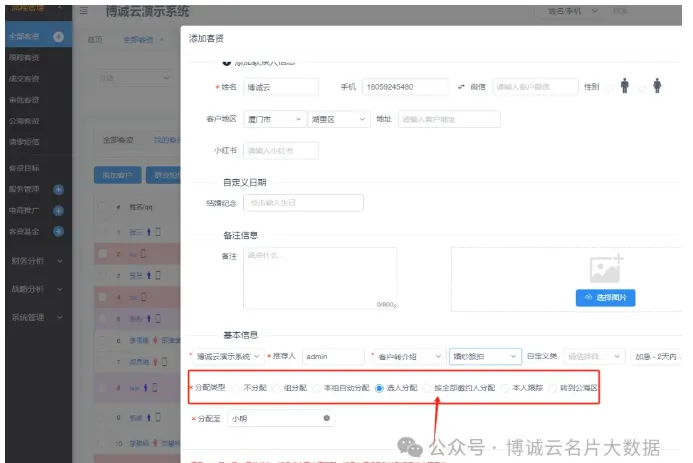Viewport: 693px width, 463px height.
Task: Click the female gender icon
Action: point(657,87)
